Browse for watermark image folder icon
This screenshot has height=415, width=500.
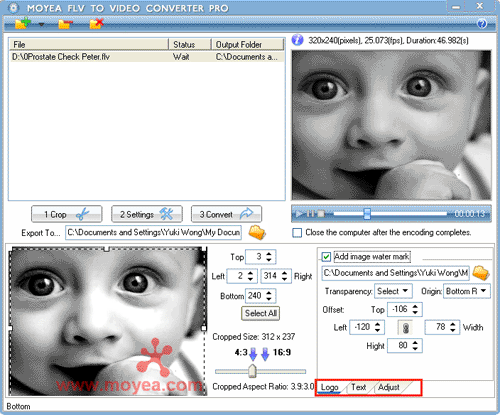[481, 273]
